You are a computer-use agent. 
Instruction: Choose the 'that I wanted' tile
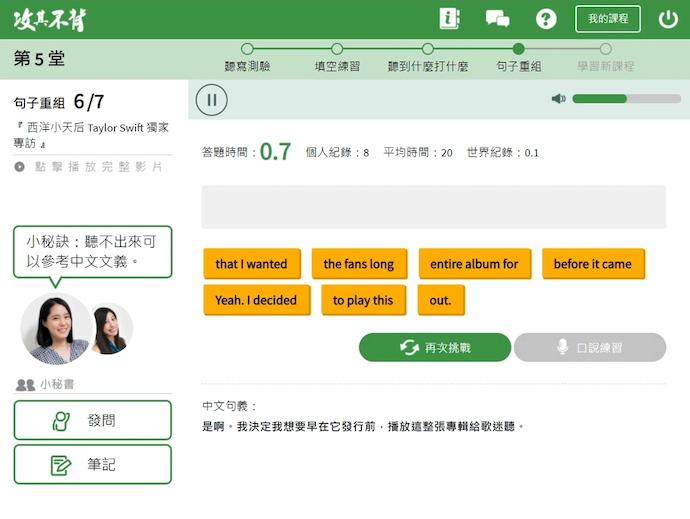tap(251, 264)
